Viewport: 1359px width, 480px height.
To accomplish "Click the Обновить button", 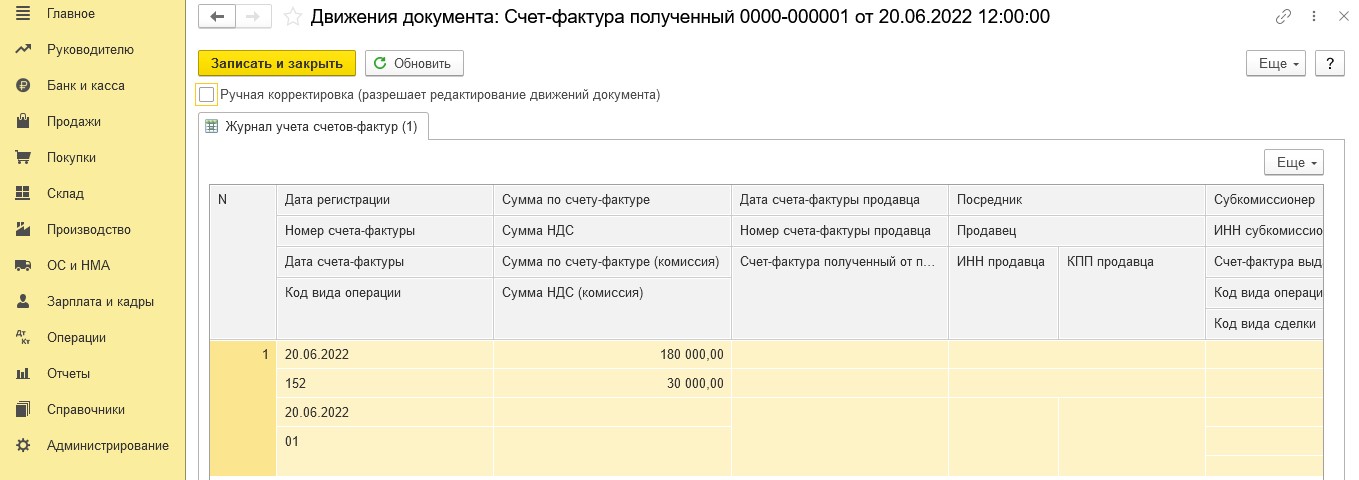I will point(414,63).
